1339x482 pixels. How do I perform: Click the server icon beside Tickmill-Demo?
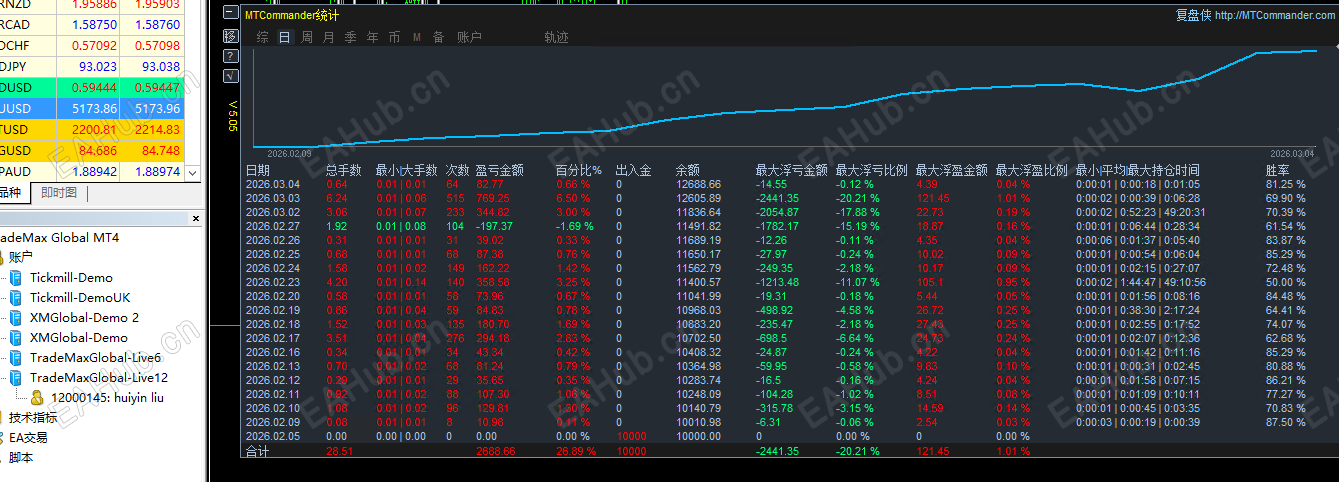tap(16, 277)
